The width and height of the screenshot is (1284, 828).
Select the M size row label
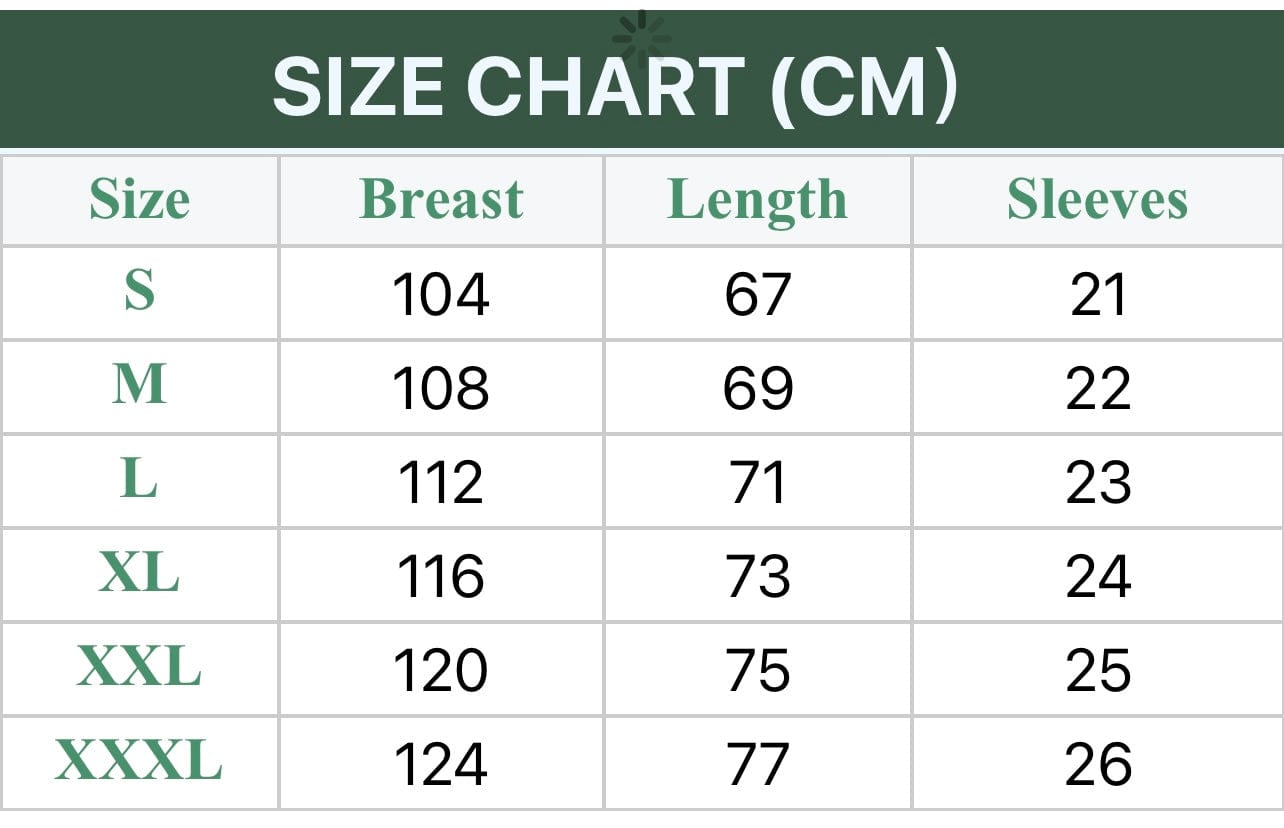(x=139, y=385)
